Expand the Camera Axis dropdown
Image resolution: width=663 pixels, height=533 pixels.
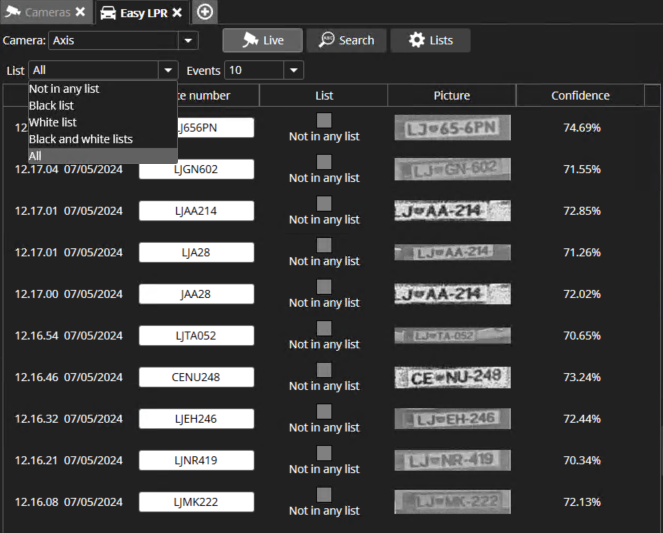pyautogui.click(x=187, y=41)
